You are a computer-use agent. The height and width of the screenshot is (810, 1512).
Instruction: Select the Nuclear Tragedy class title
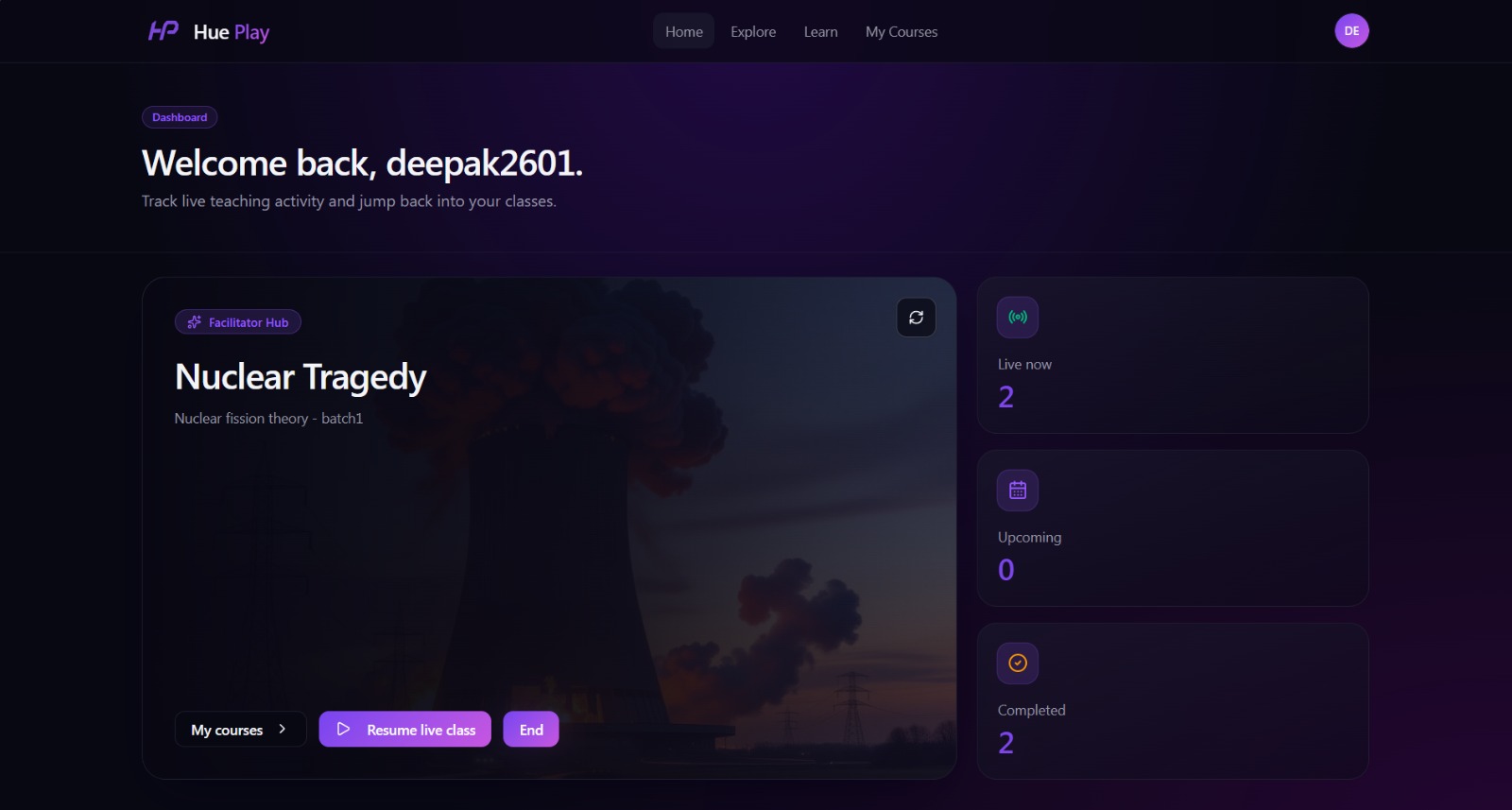coord(301,377)
